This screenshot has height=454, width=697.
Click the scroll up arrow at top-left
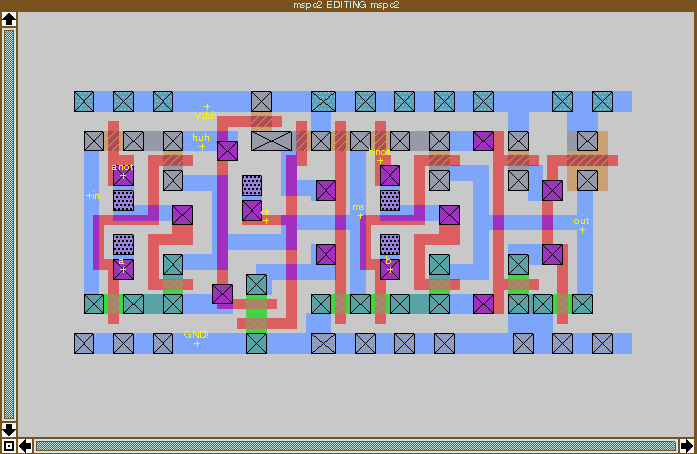click(x=9, y=20)
